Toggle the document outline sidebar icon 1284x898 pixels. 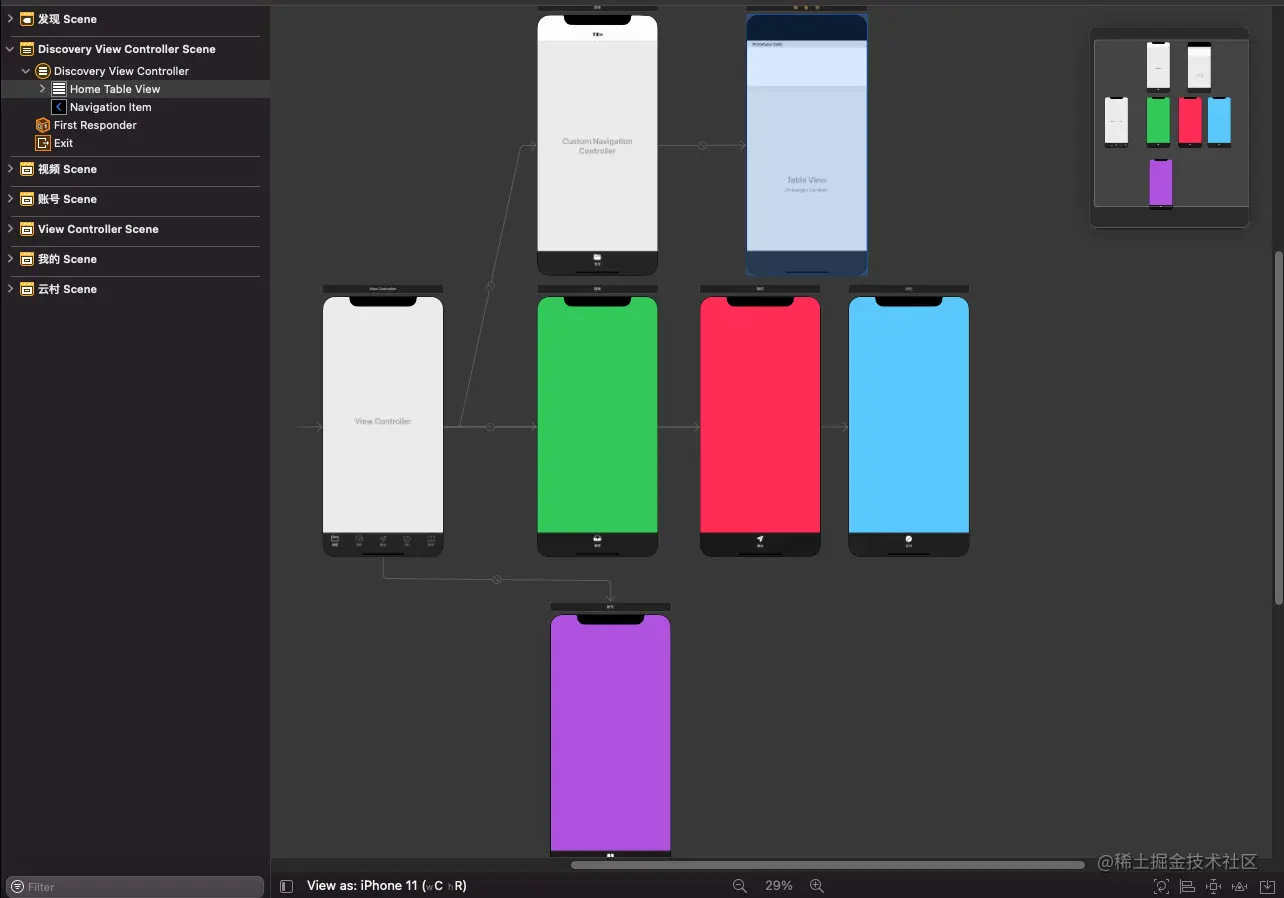[287, 886]
